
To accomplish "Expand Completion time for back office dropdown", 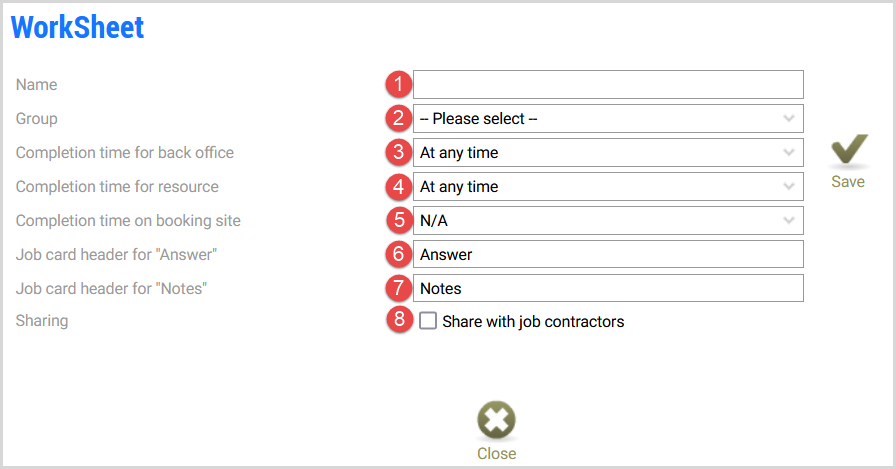I will pyautogui.click(x=608, y=153).
